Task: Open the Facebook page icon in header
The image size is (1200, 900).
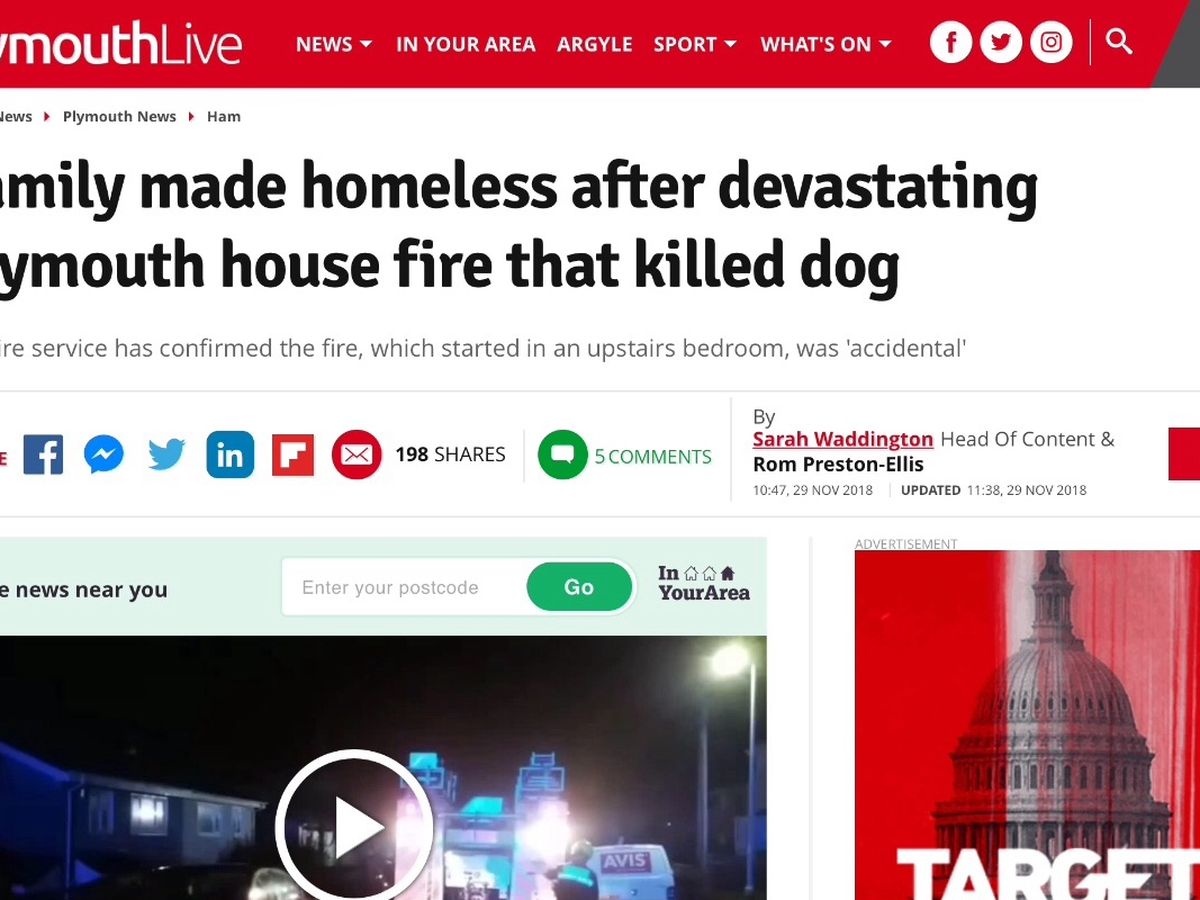Action: tap(951, 43)
